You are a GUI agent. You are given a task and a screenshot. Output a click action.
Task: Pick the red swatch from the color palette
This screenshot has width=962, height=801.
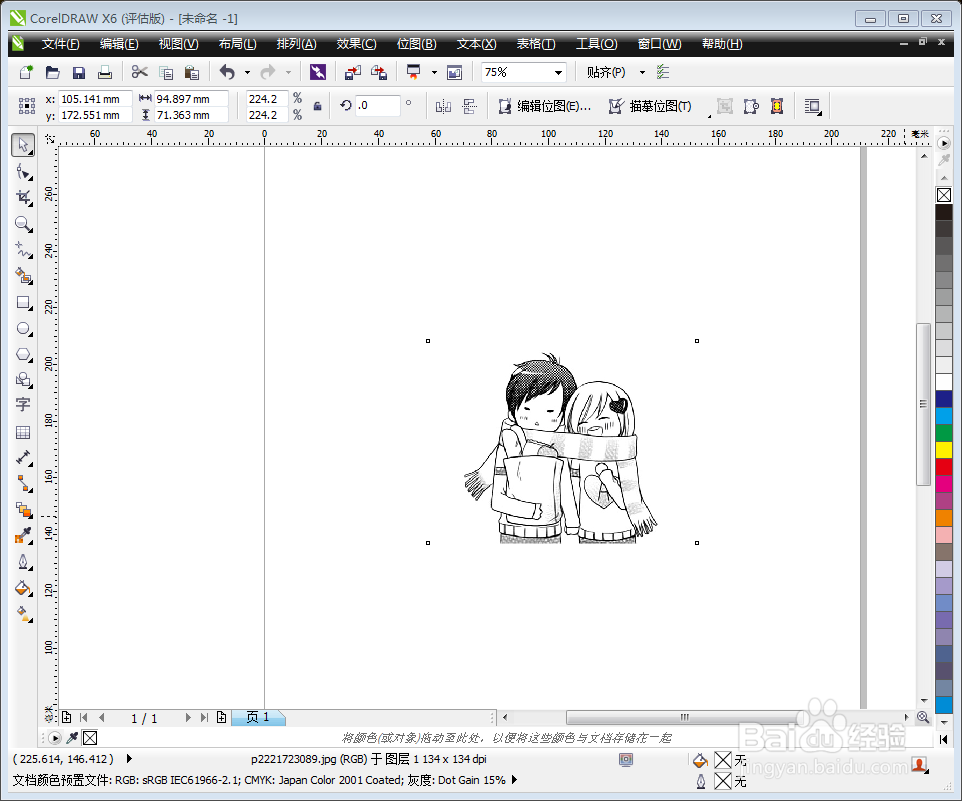point(944,466)
